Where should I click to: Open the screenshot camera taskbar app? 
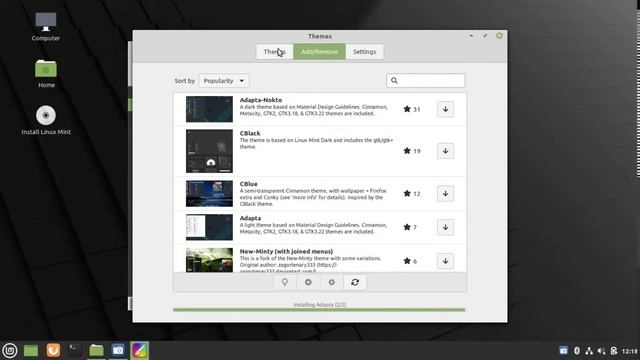pos(118,351)
